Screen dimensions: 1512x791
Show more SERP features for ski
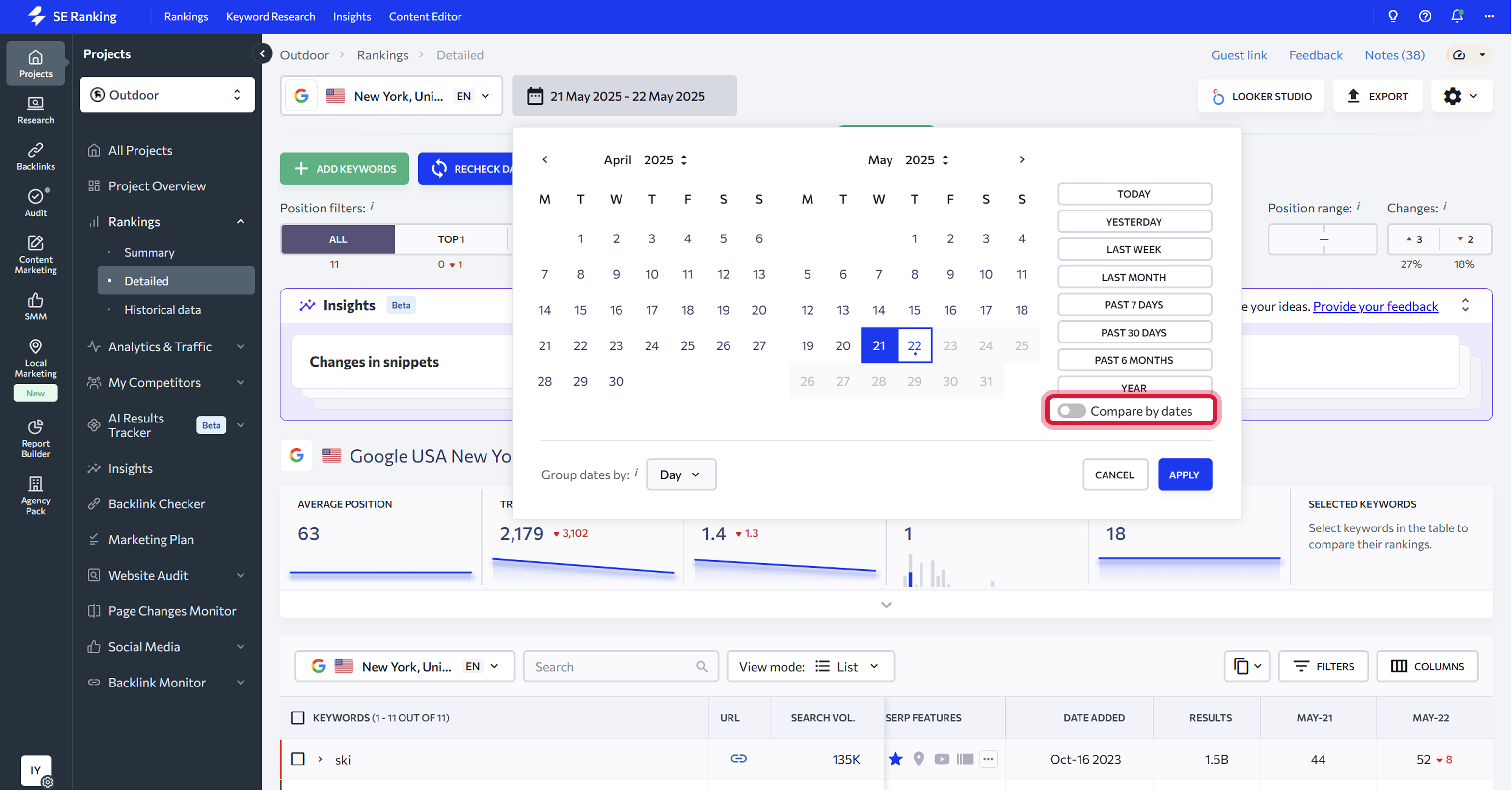pos(988,759)
